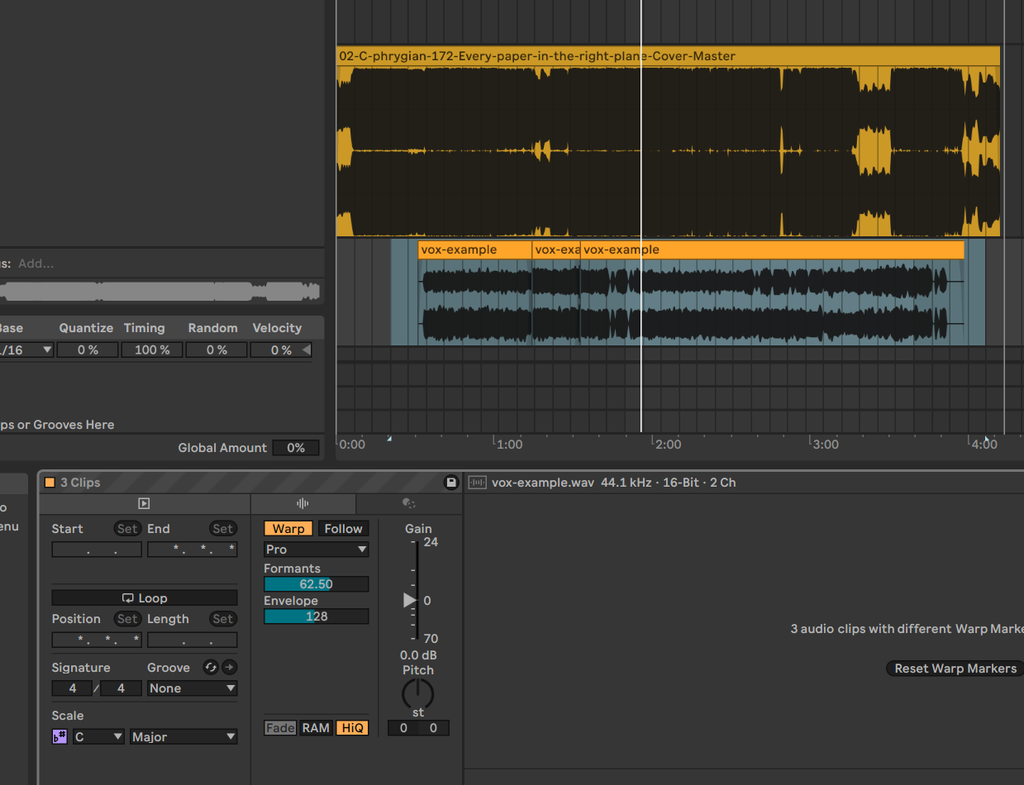This screenshot has width=1024, height=785.
Task: Enable the RAM mode toggle
Action: [315, 728]
